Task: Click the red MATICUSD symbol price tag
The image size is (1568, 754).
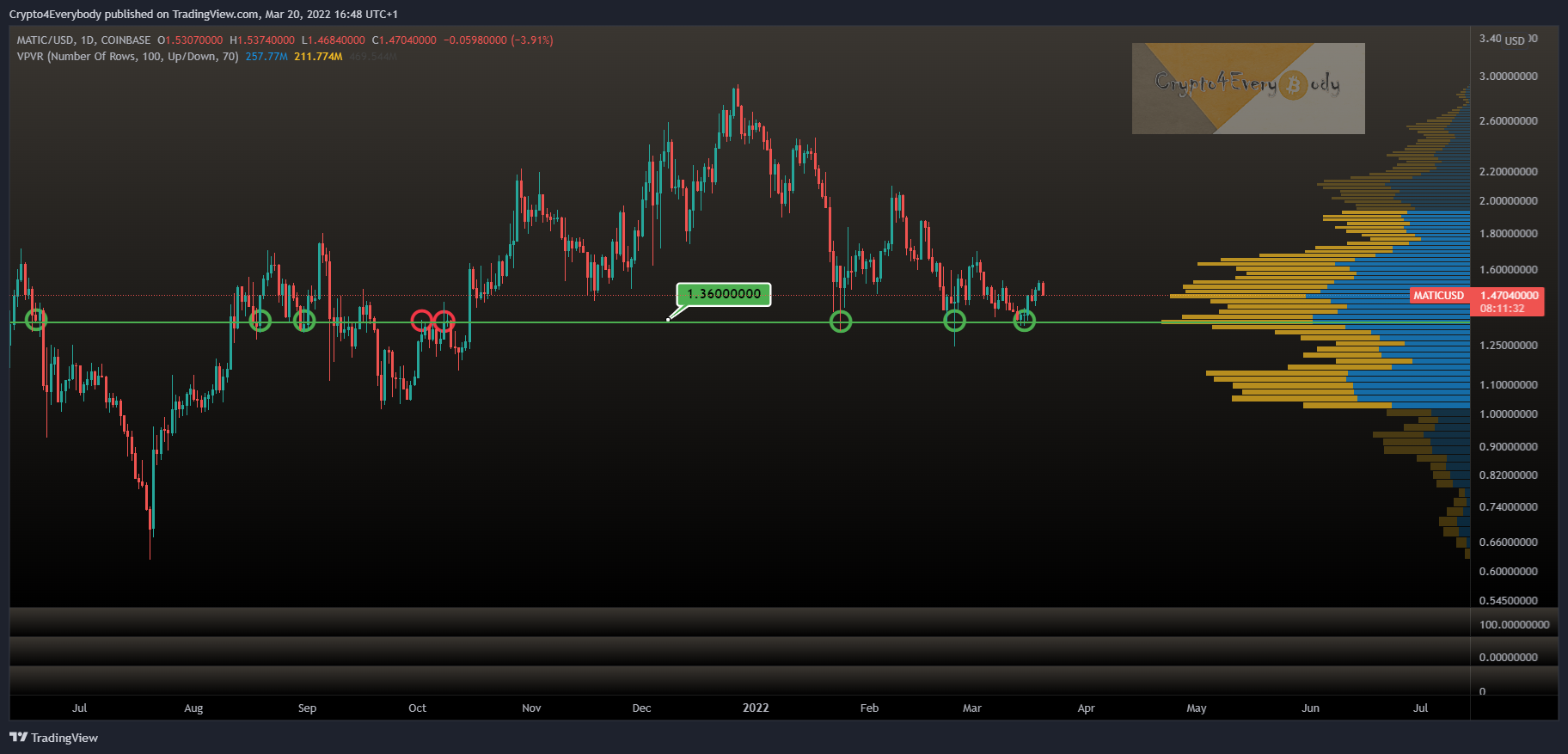Action: point(1438,295)
